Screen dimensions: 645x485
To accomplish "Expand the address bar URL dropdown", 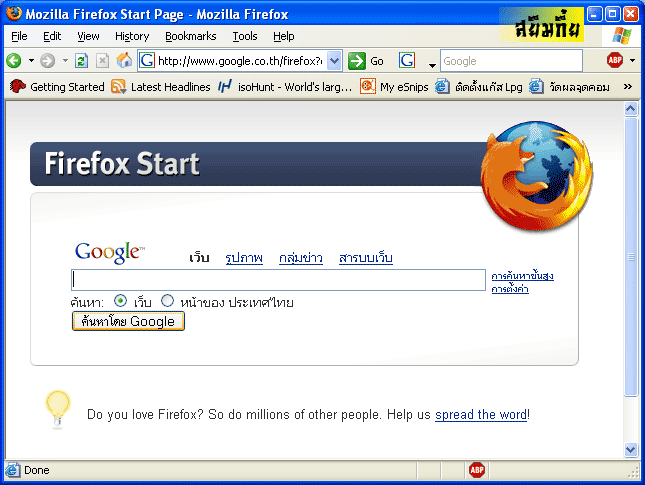I will 335,61.
